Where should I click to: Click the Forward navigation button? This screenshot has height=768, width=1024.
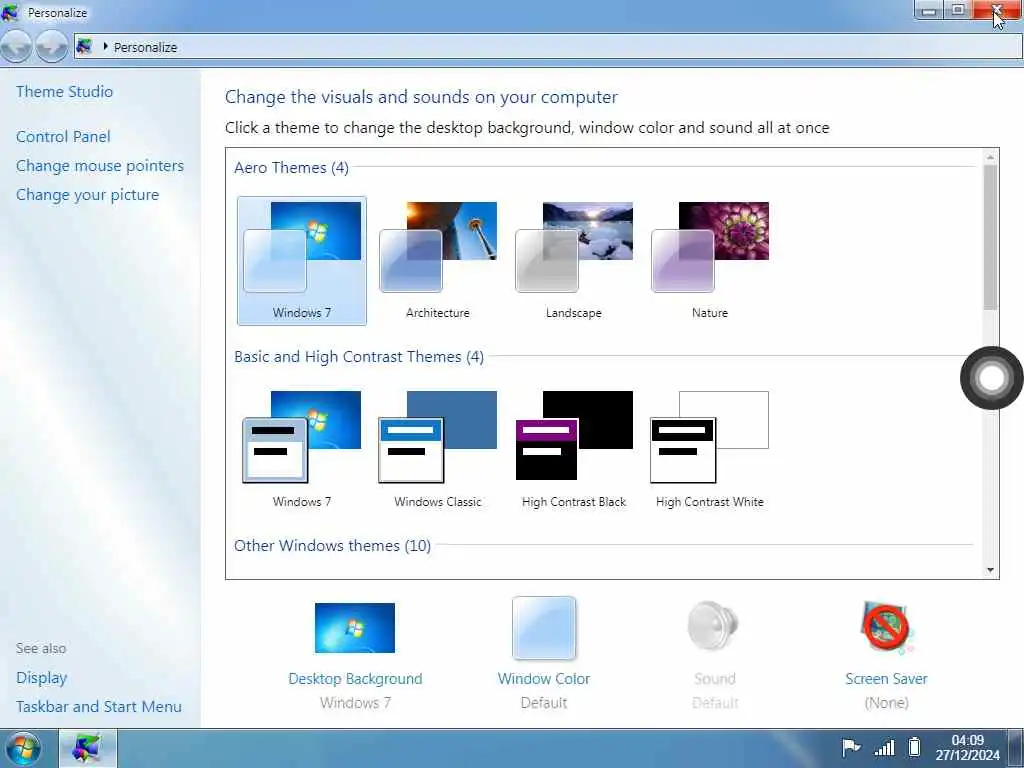[52, 47]
